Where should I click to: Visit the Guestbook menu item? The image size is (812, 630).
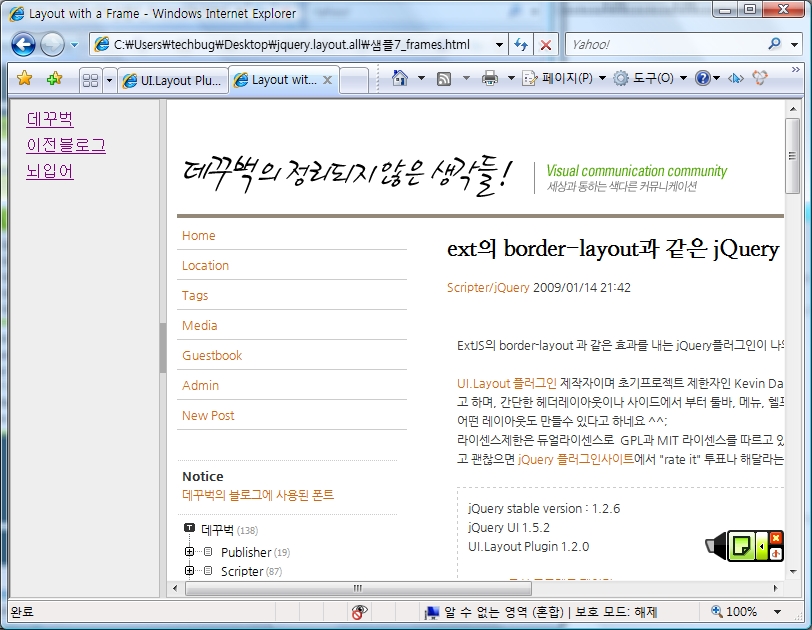pyautogui.click(x=212, y=356)
